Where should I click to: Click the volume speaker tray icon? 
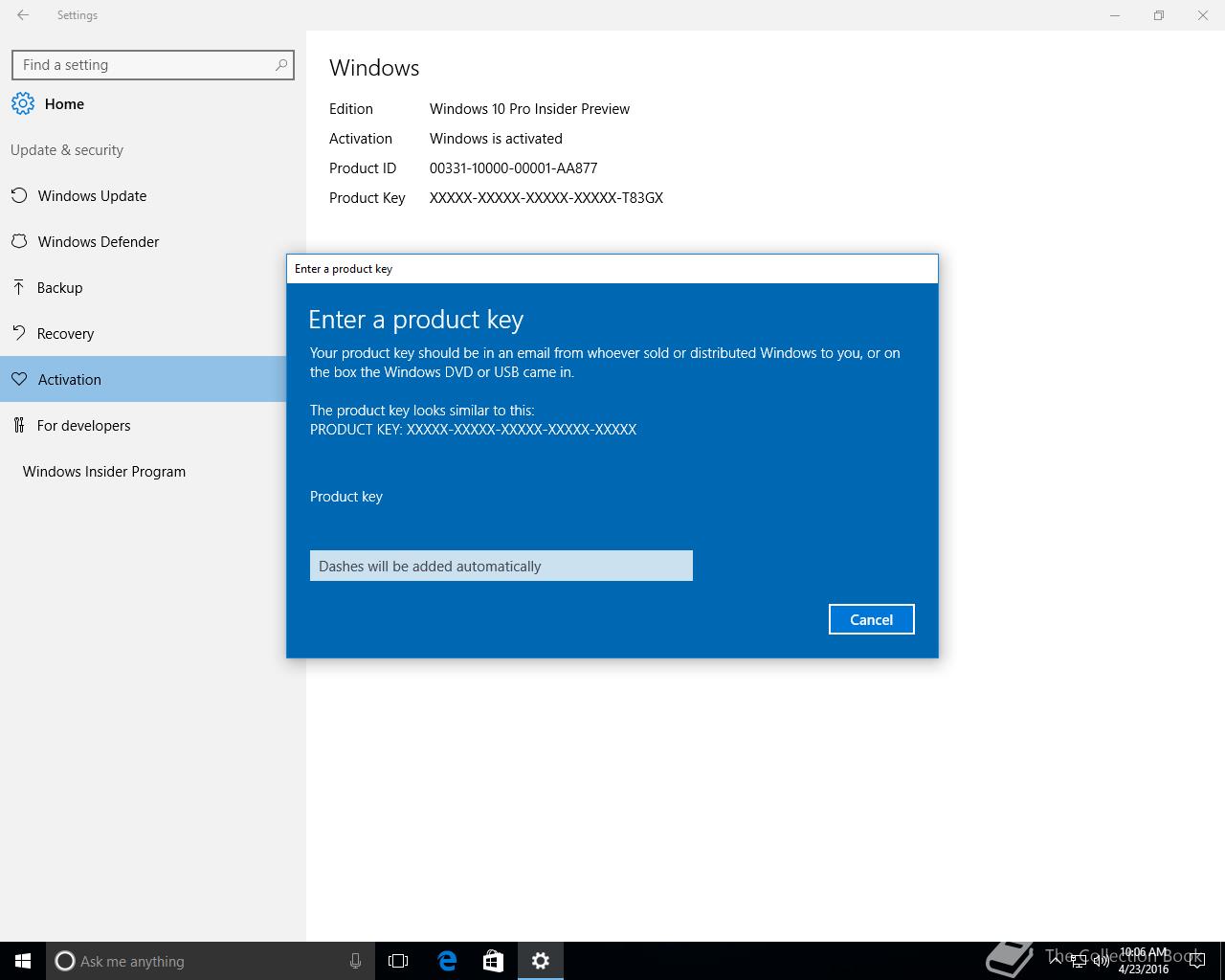pos(1102,961)
